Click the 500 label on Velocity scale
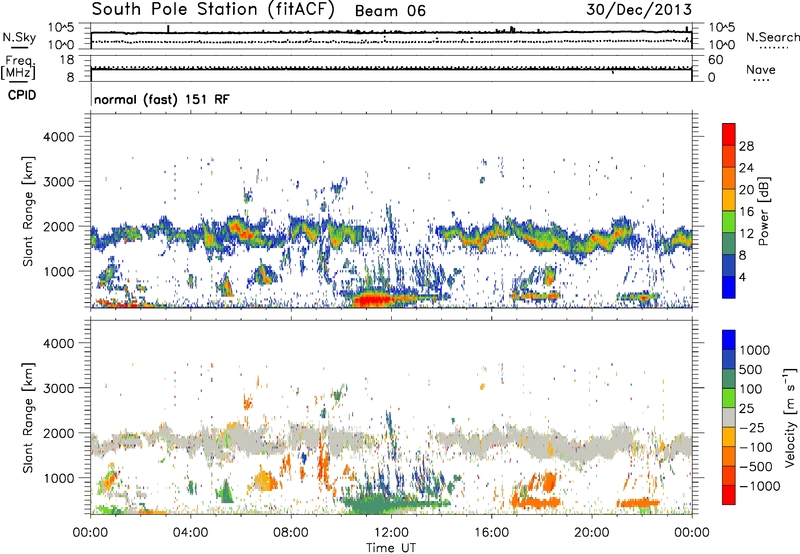This screenshot has width=800, height=554. [x=751, y=370]
